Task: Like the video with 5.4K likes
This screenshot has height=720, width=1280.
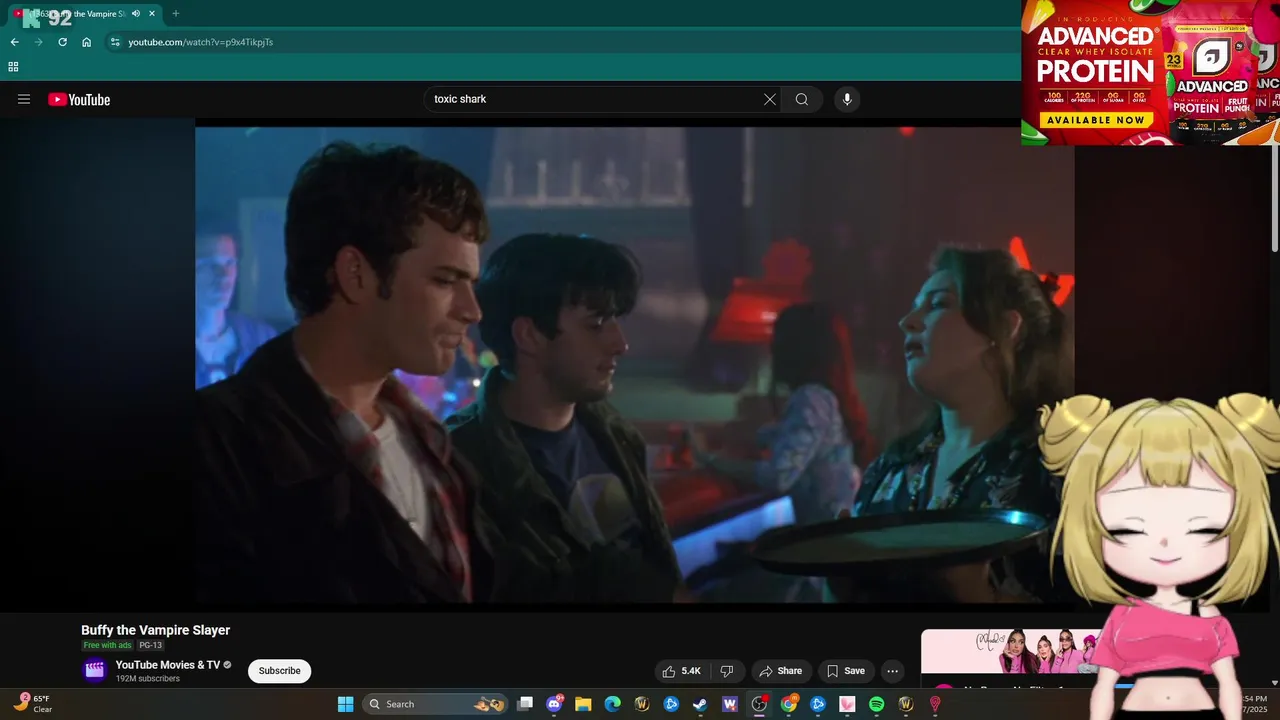Action: (682, 671)
